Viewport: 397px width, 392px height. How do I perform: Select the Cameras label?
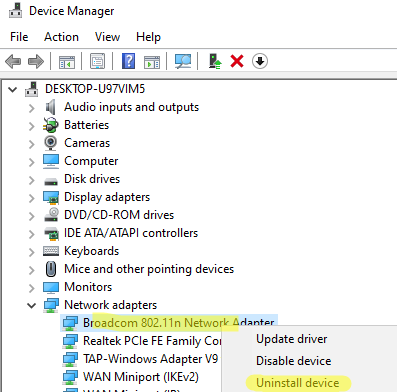[87, 143]
